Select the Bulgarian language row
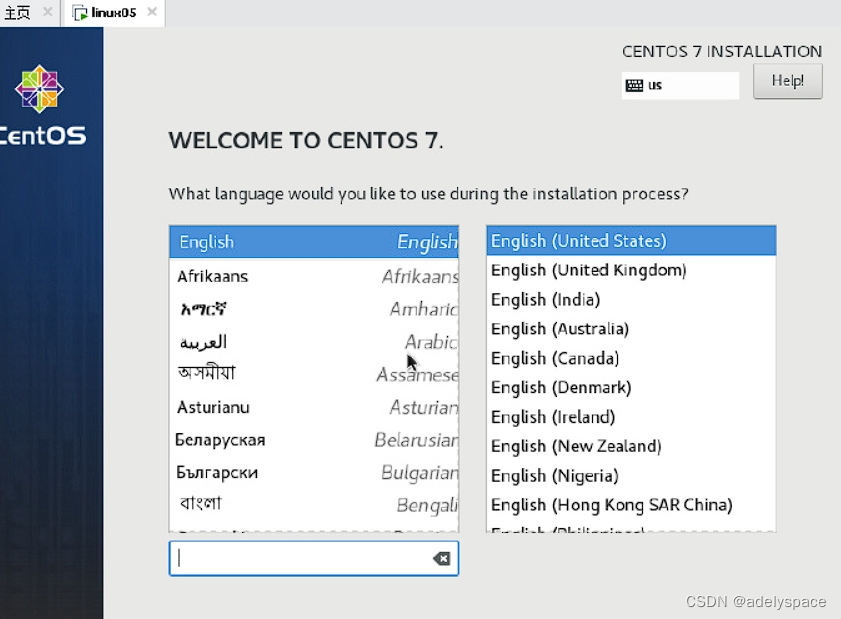 tap(314, 473)
